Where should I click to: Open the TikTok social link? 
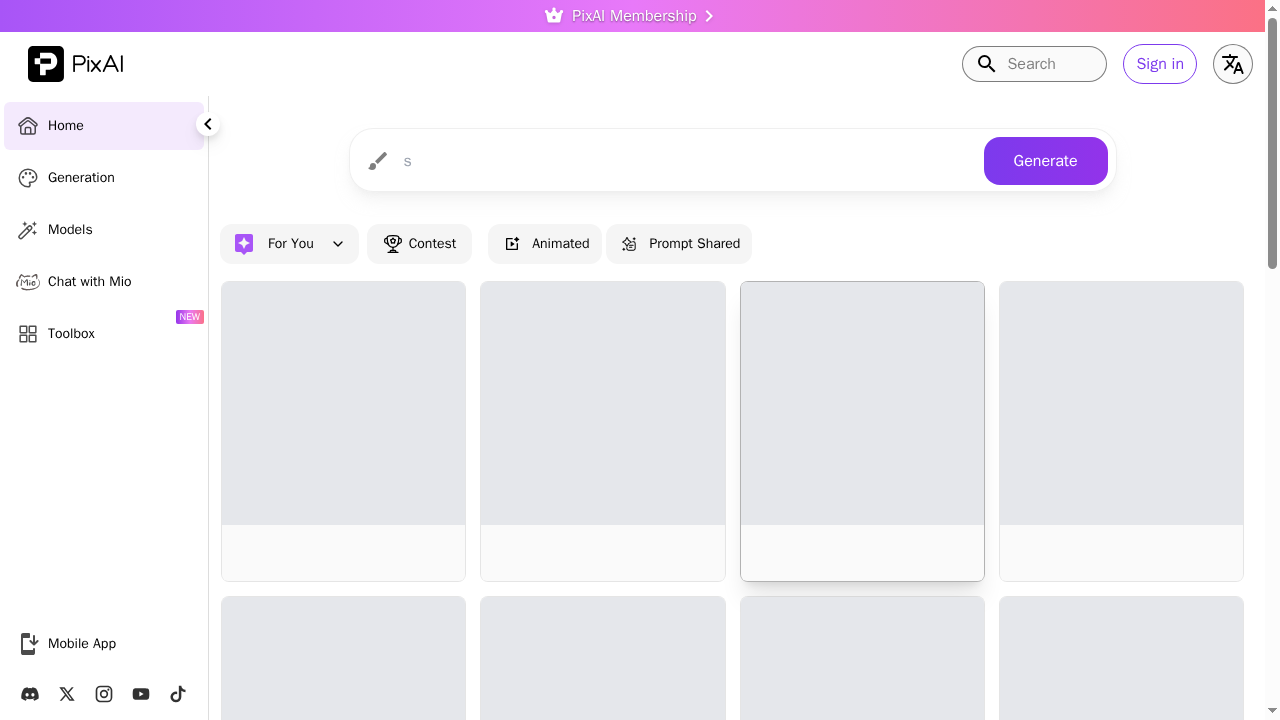click(x=178, y=694)
